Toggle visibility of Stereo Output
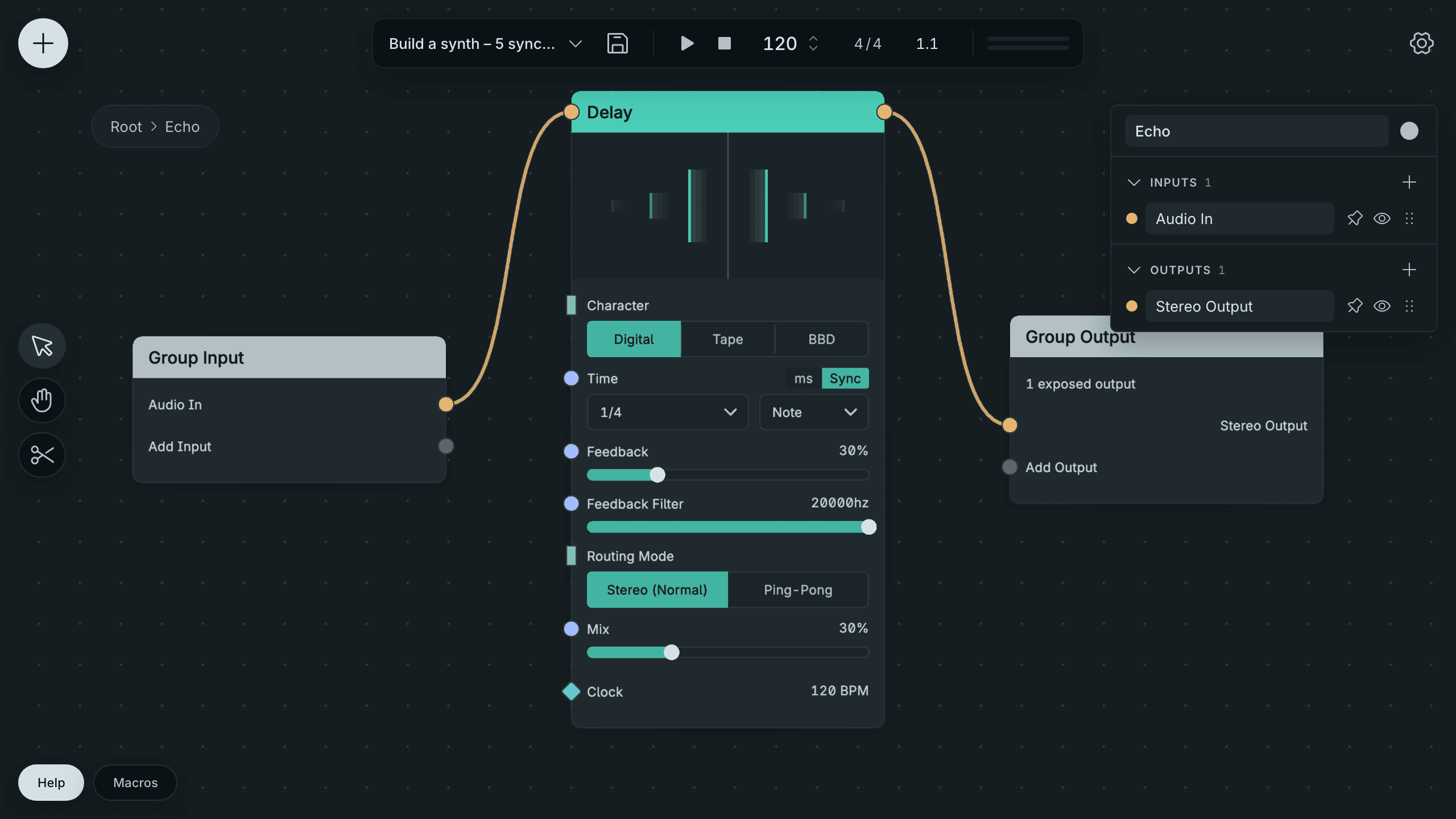This screenshot has width=1456, height=819. (x=1382, y=306)
